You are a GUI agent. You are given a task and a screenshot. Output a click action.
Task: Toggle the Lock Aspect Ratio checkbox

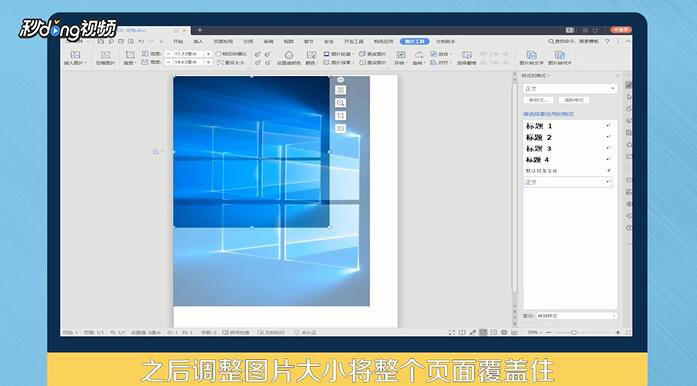click(218, 54)
